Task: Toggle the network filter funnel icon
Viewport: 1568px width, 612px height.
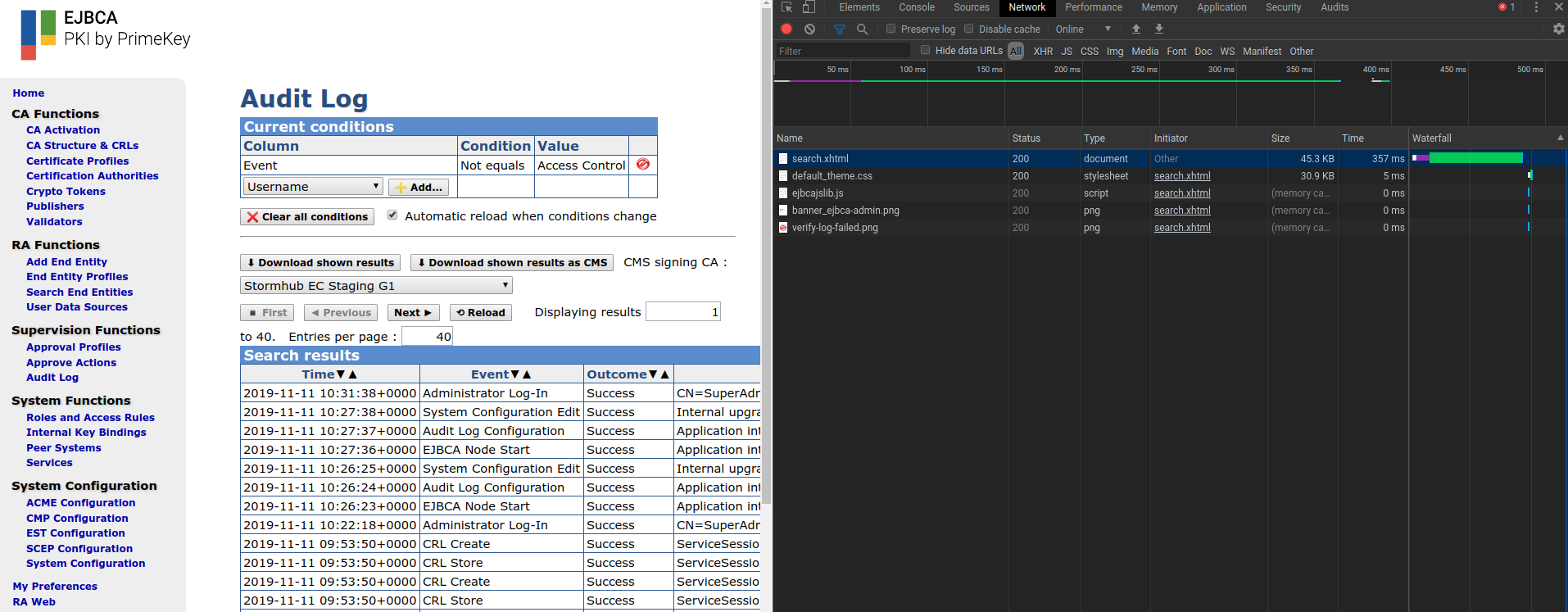Action: point(839,29)
